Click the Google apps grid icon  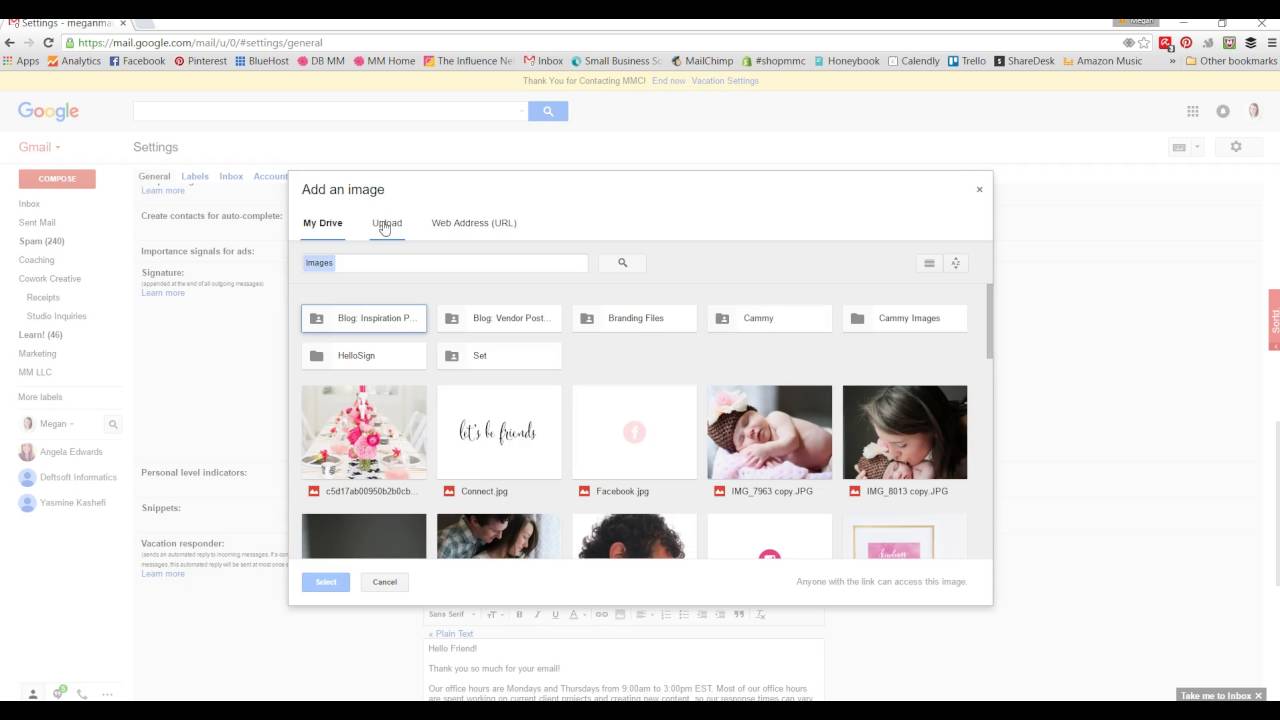point(1193,111)
